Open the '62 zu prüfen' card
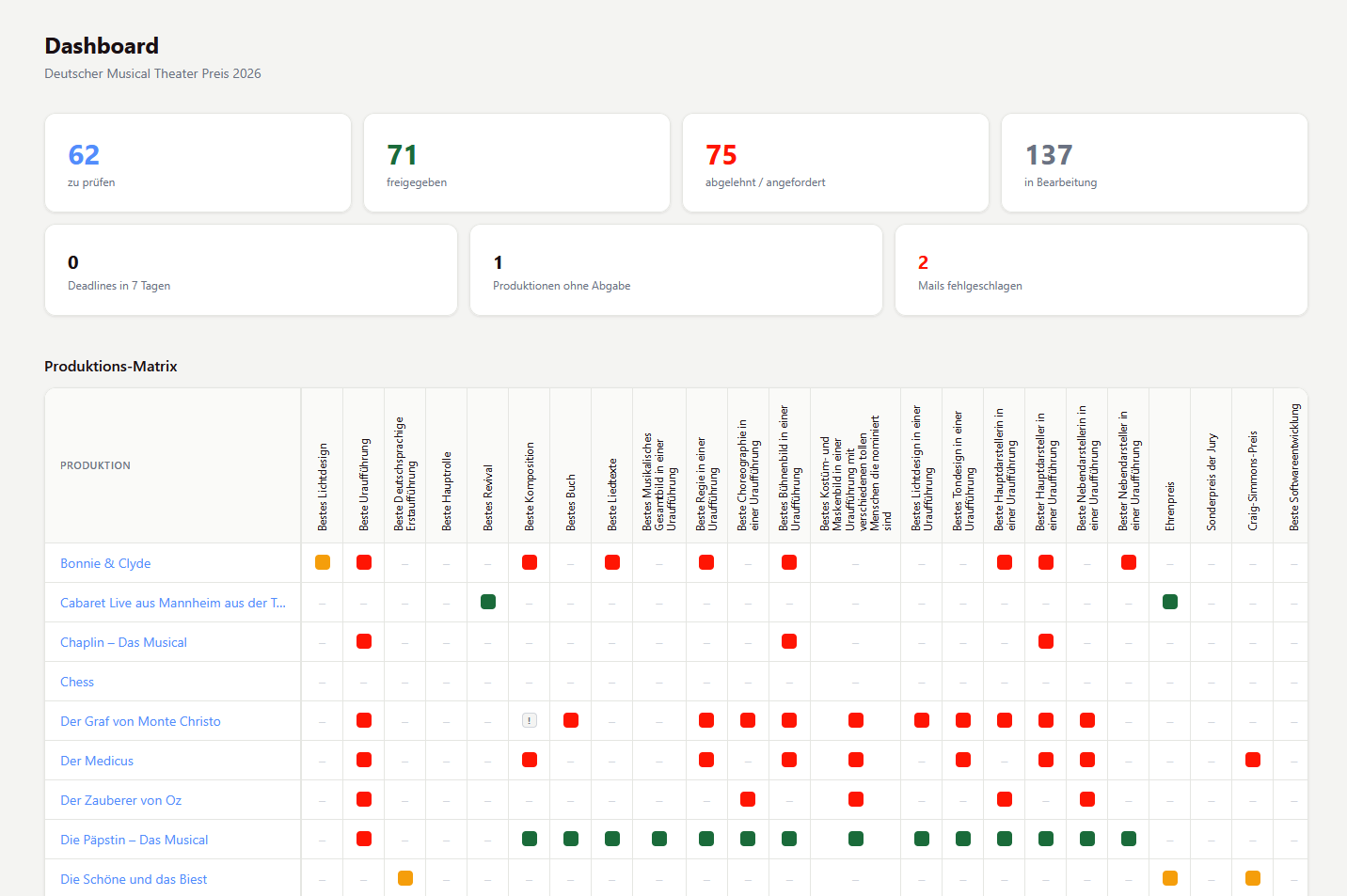The width and height of the screenshot is (1347, 896). [x=198, y=163]
